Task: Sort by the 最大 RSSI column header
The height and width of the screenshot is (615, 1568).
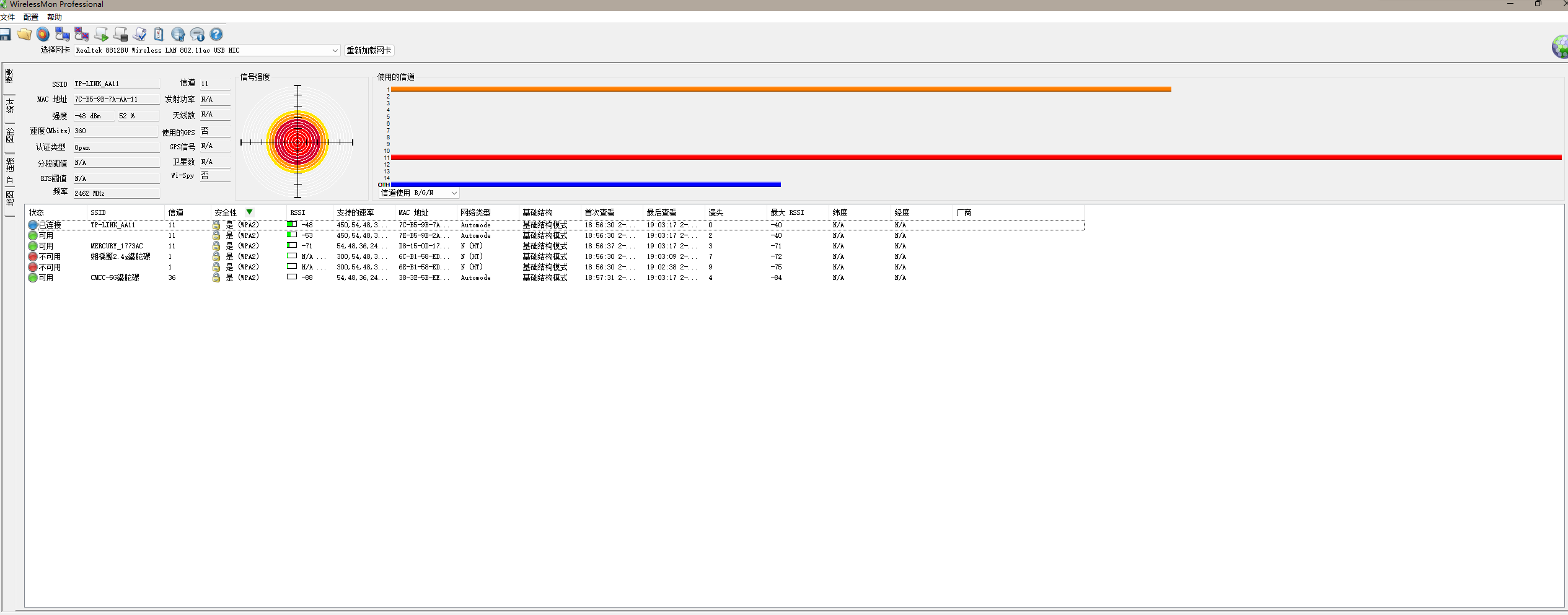Action: 798,212
